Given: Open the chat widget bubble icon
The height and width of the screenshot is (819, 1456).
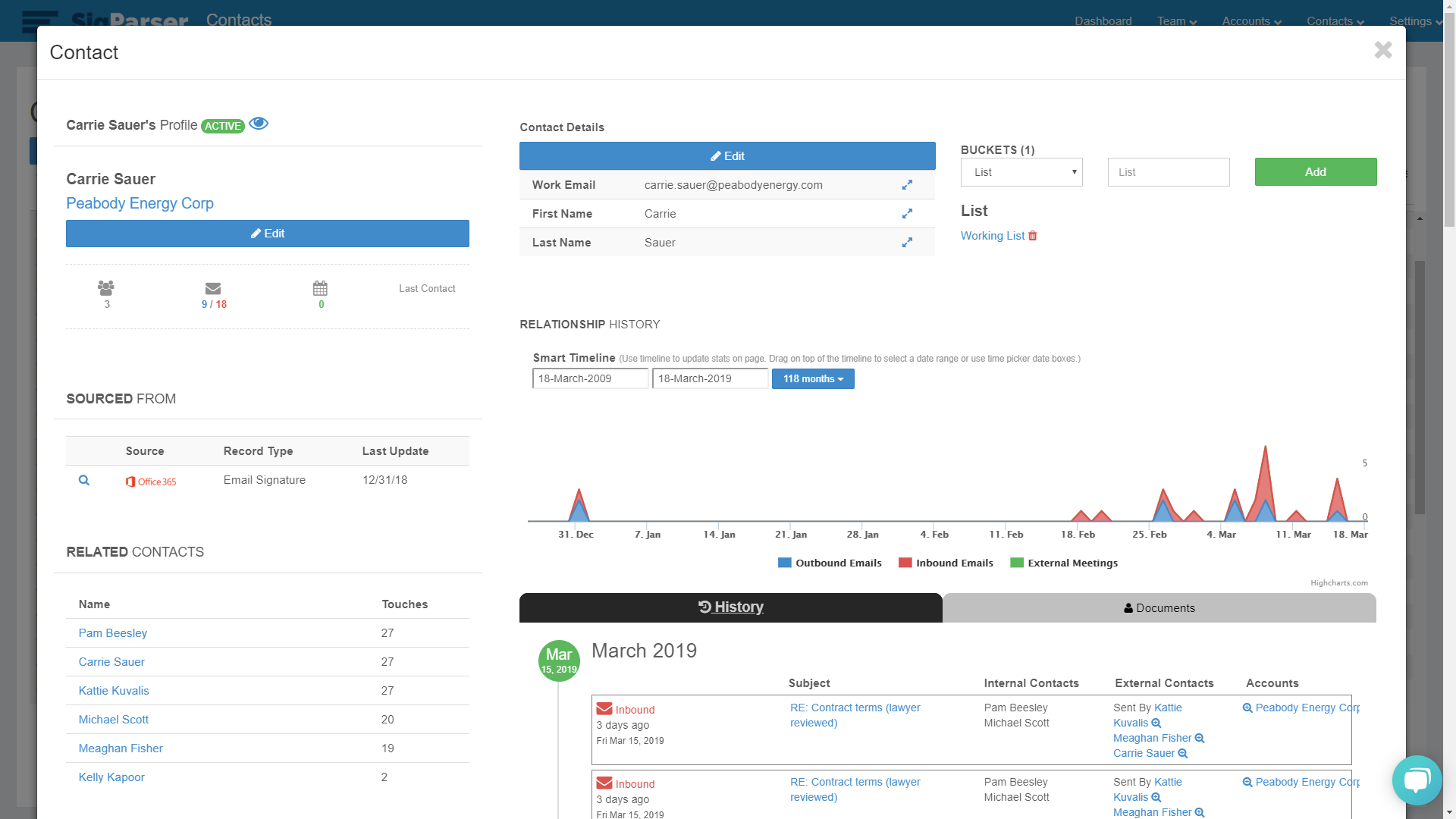Looking at the screenshot, I should pos(1416,780).
